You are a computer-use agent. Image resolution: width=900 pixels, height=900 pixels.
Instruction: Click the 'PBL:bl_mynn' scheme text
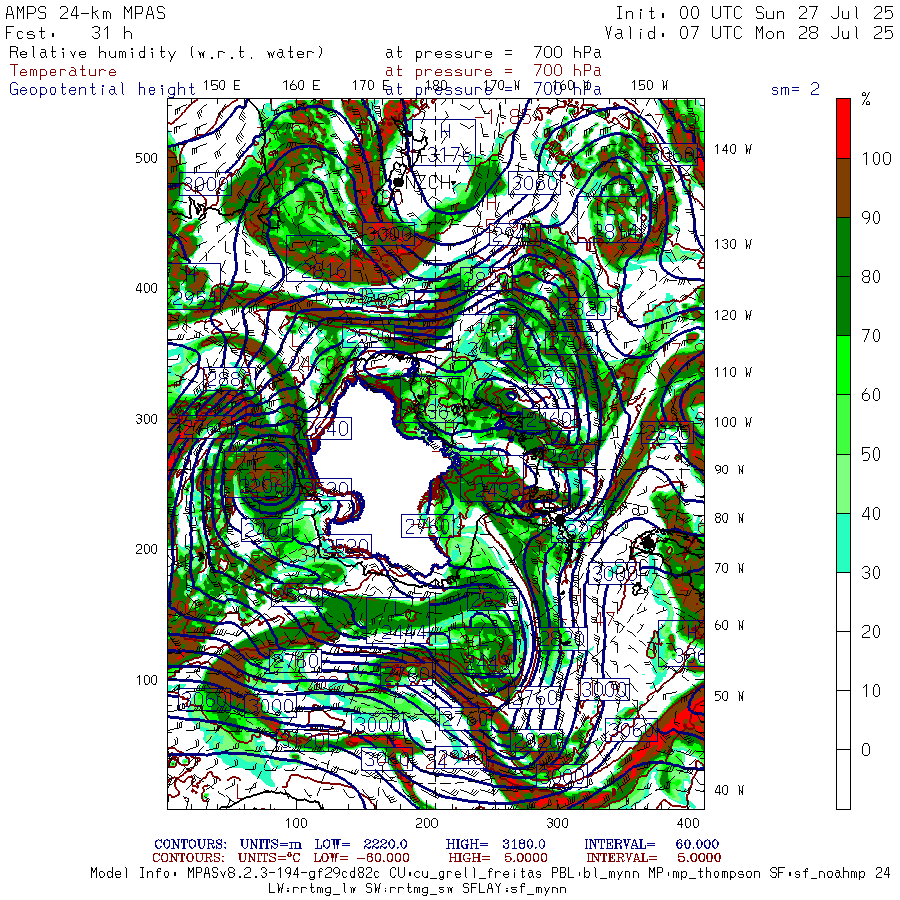click(x=592, y=874)
